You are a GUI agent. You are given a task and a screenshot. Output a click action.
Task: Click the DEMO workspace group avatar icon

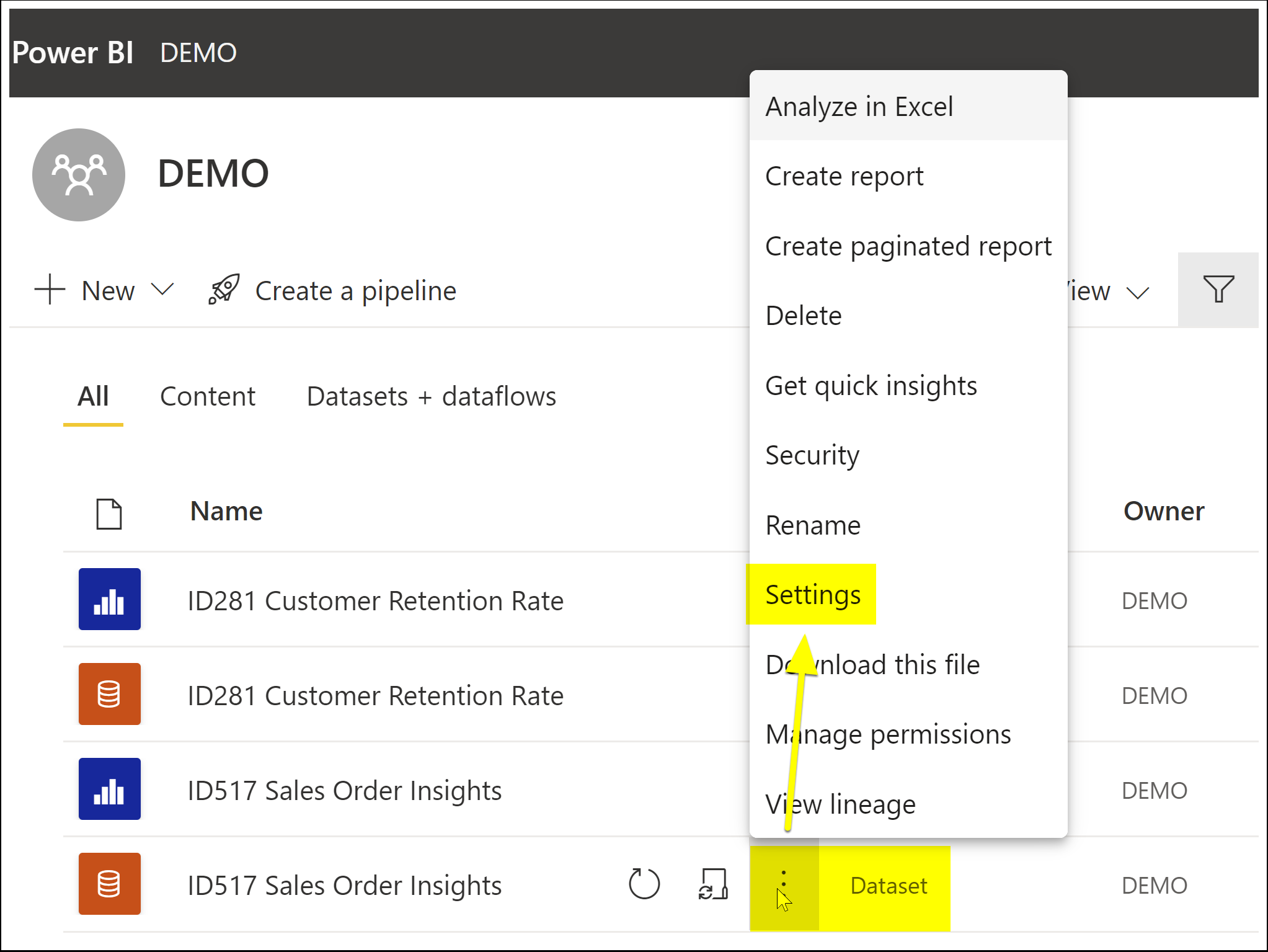point(79,174)
